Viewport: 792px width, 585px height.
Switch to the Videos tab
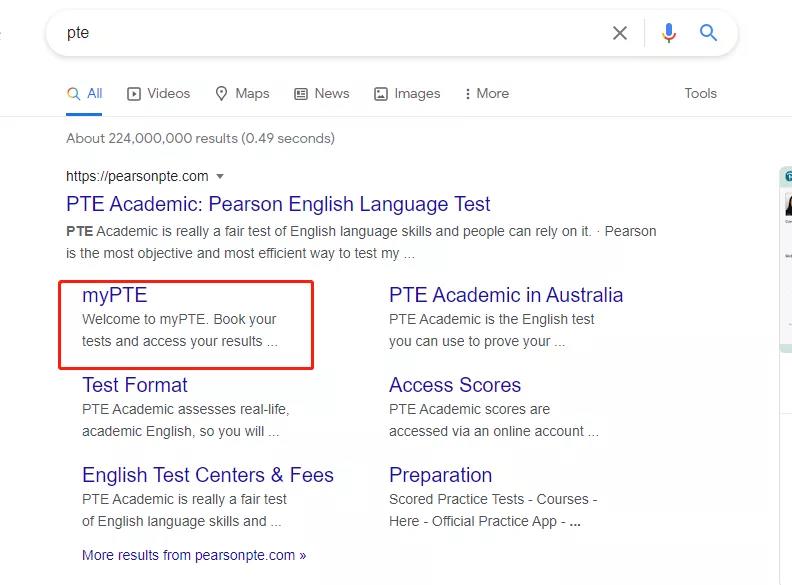point(159,93)
